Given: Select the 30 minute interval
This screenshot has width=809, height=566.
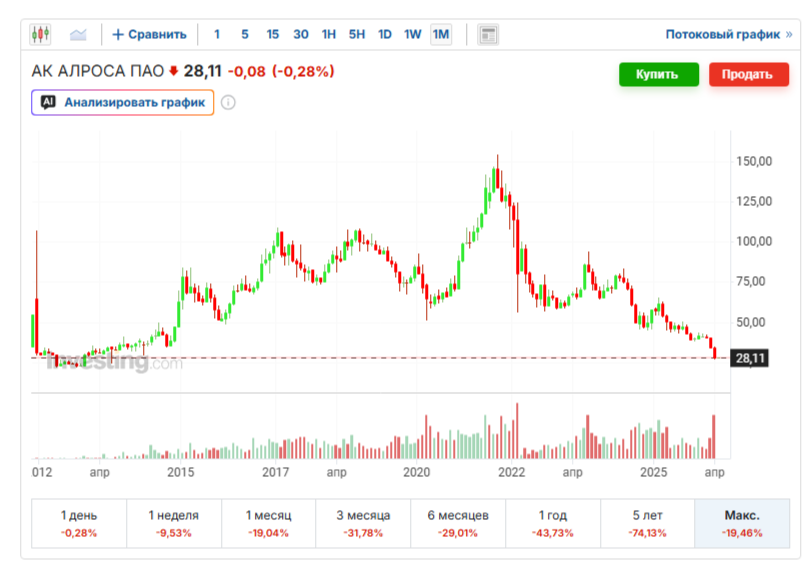Looking at the screenshot, I should (x=301, y=35).
